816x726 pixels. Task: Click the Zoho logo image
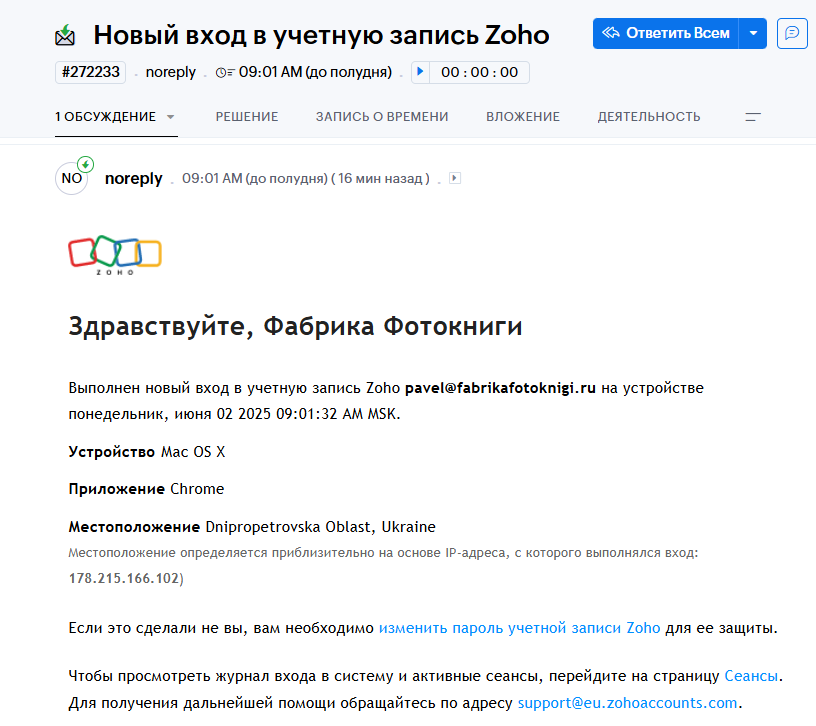115,255
